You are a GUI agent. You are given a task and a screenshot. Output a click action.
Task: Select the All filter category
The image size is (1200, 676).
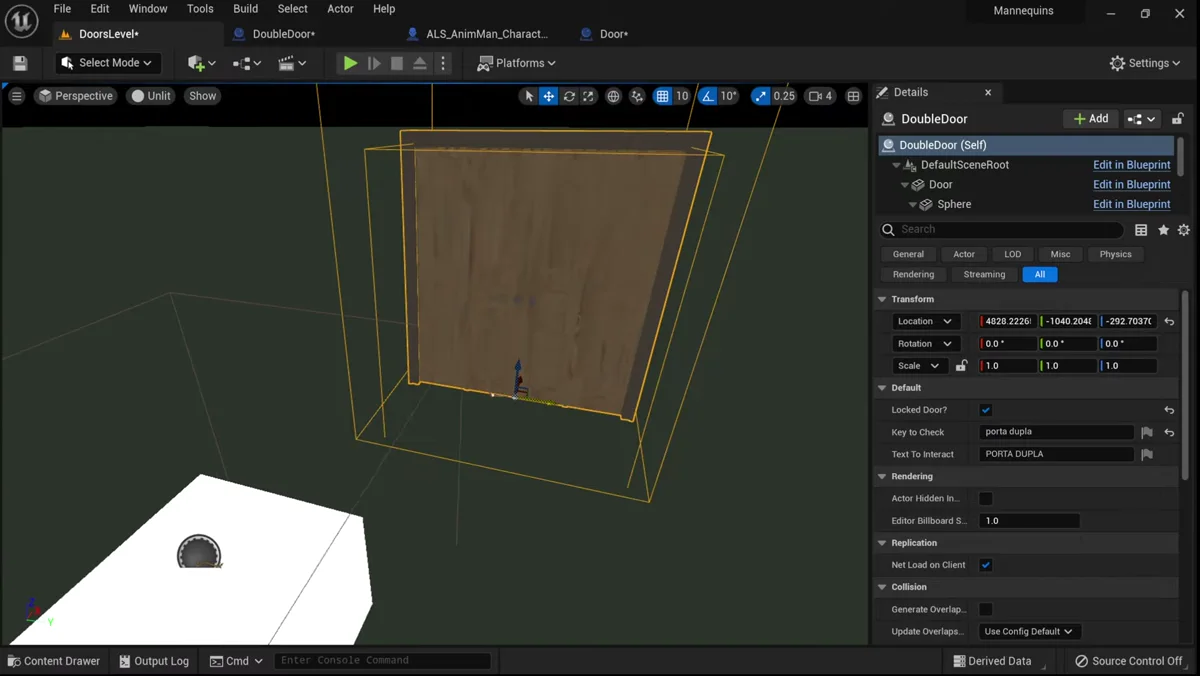coord(1040,274)
